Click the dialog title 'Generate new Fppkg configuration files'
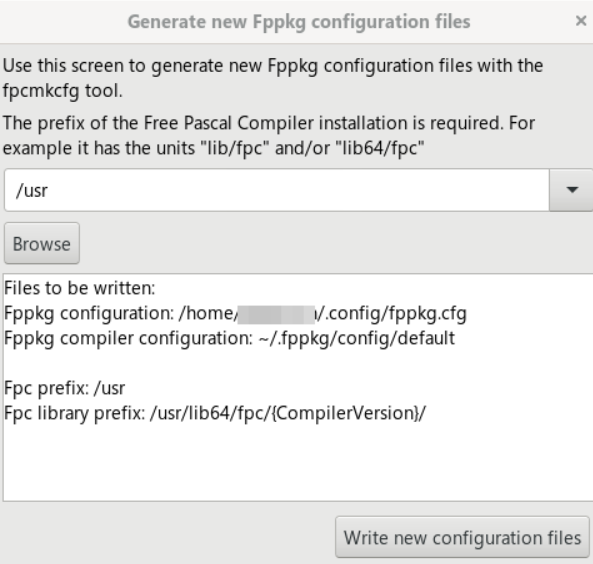Screen dimensions: 593x564 pyautogui.click(x=299, y=22)
